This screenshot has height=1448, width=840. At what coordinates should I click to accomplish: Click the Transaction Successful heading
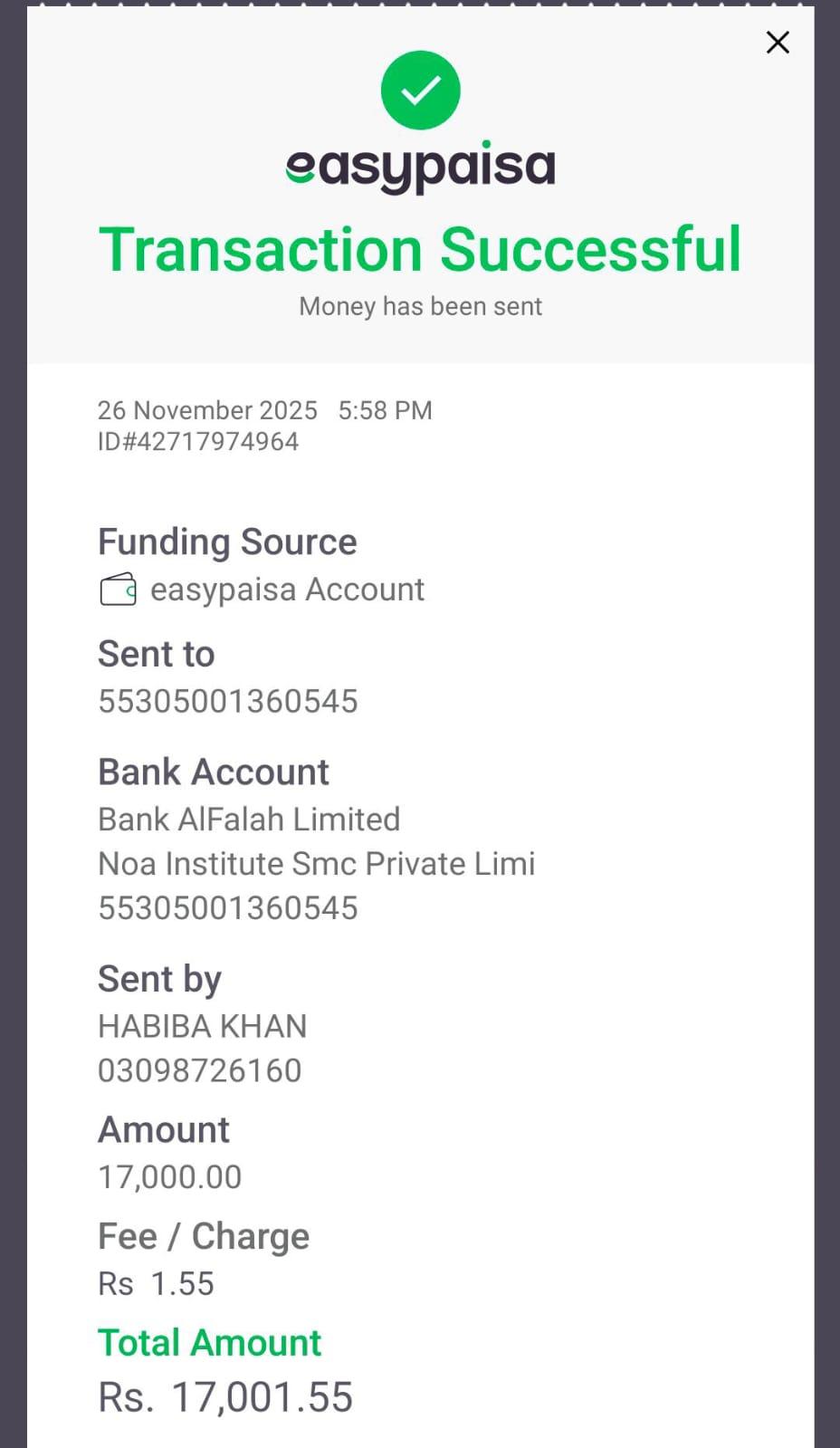(420, 249)
